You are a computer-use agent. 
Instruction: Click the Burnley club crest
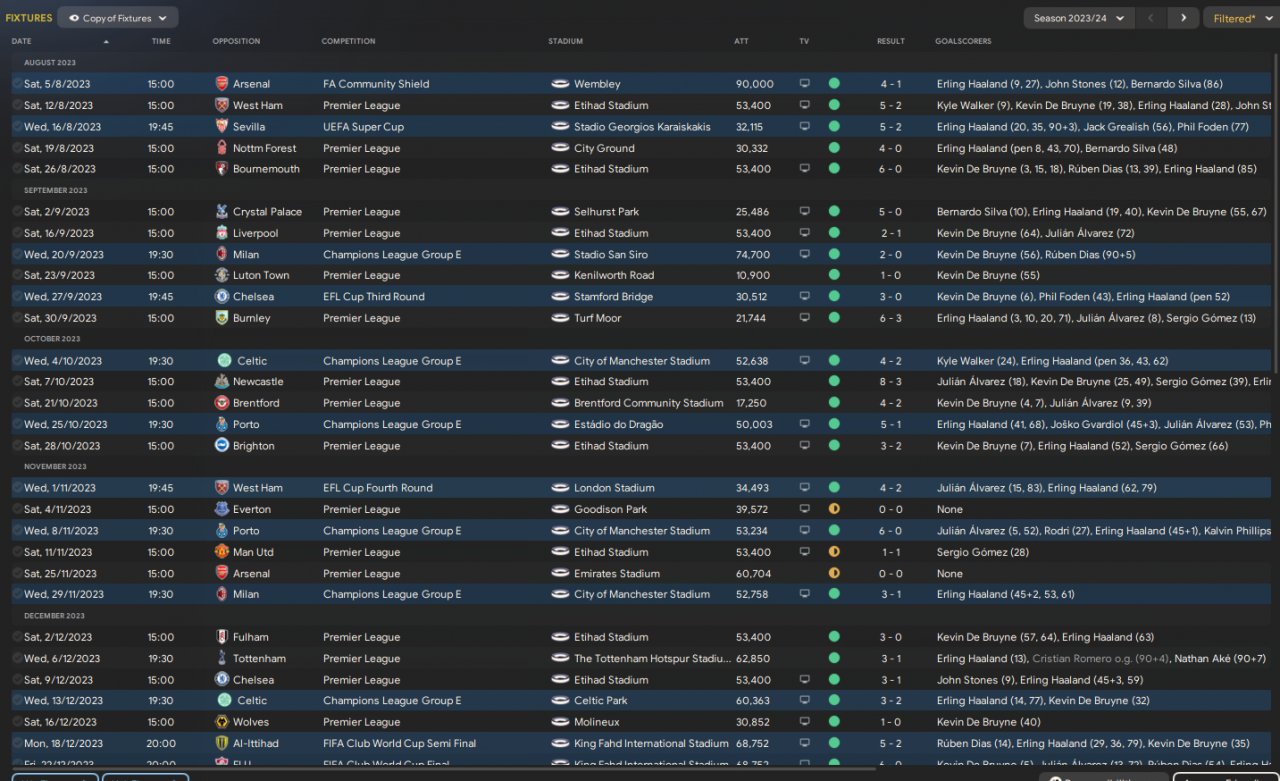pos(222,318)
